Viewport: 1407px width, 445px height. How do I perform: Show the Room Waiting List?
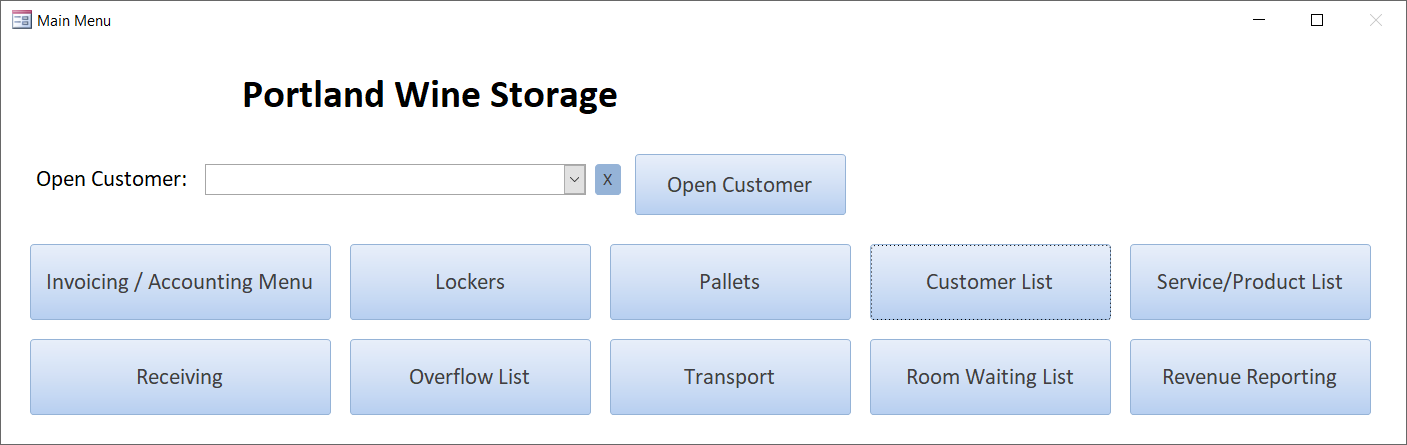990,377
